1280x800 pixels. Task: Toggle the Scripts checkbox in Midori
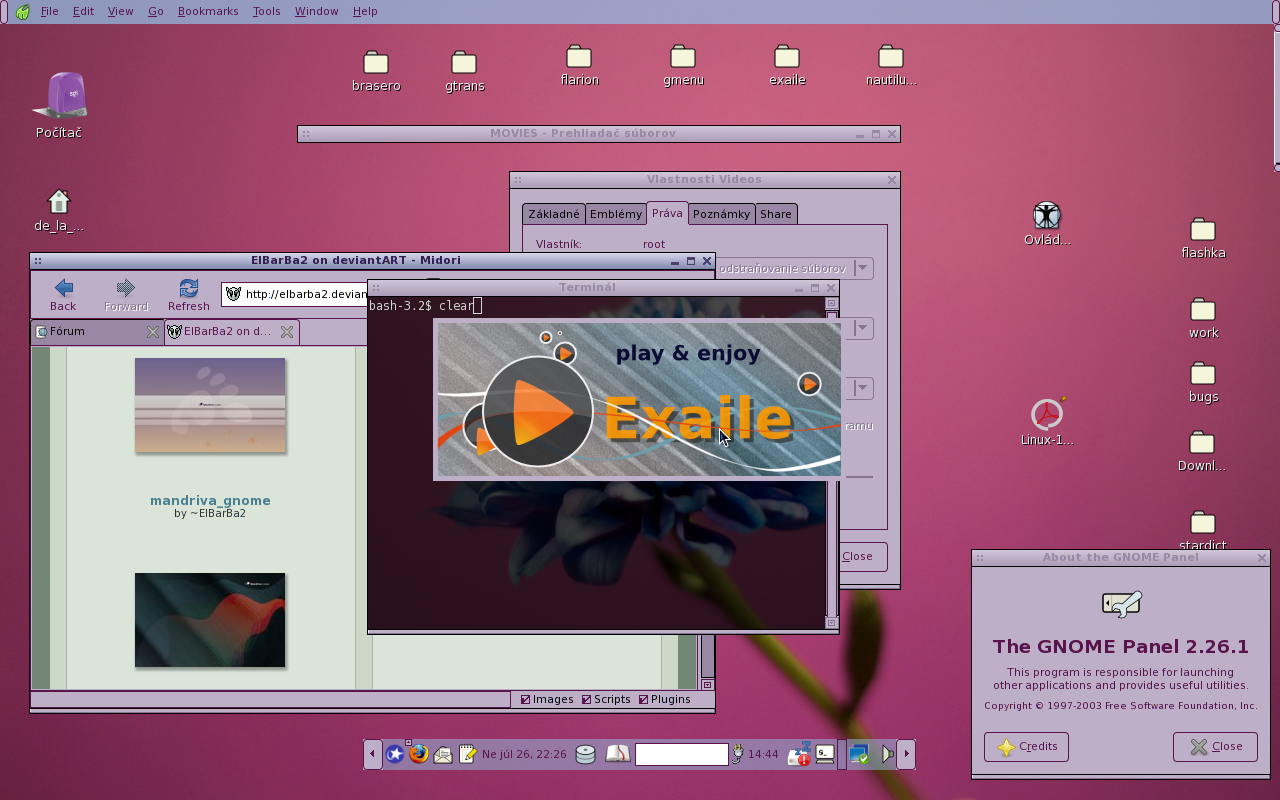click(606, 699)
